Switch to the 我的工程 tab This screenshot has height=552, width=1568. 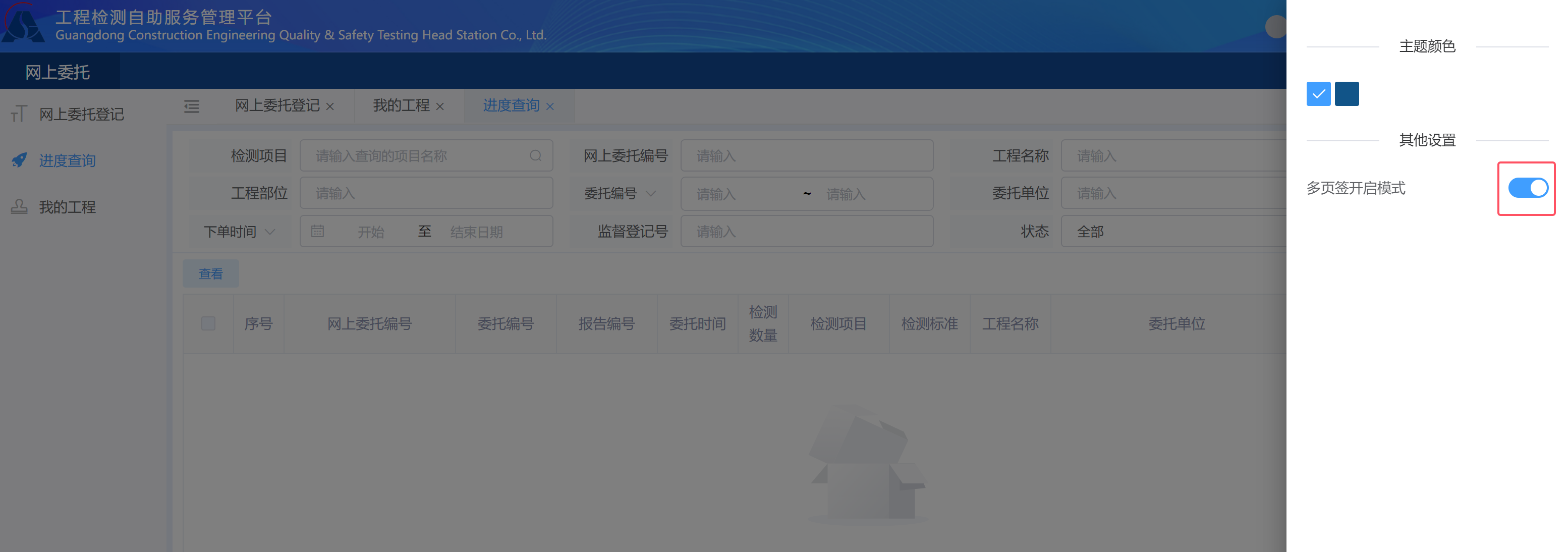click(x=401, y=106)
